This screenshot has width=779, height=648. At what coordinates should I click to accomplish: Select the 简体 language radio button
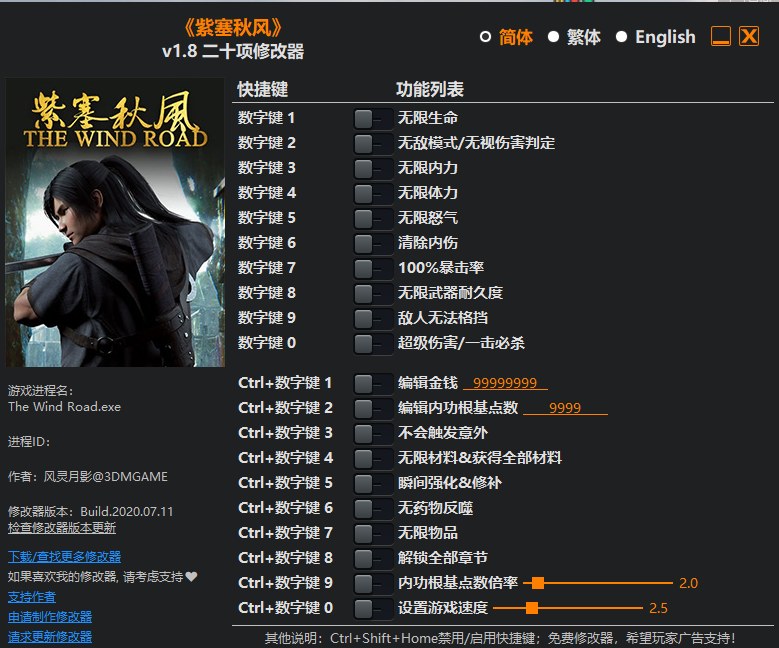[486, 37]
